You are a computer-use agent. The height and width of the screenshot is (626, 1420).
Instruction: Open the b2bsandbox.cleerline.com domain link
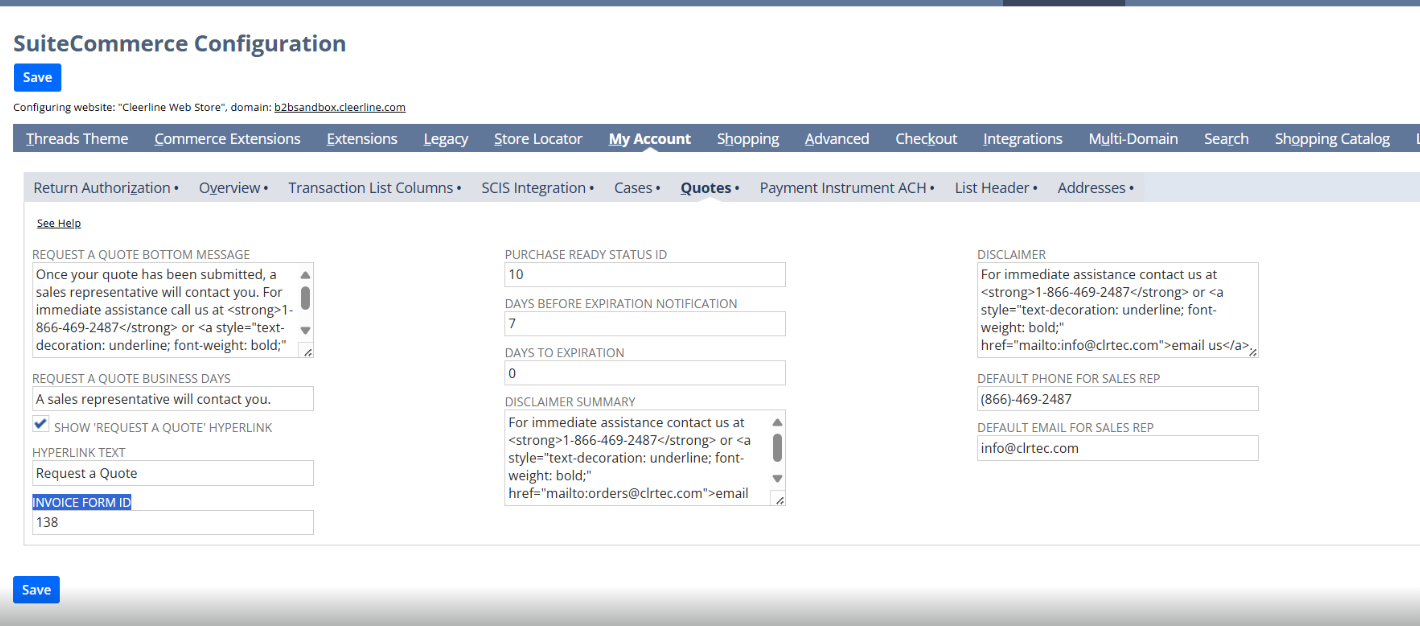339,107
